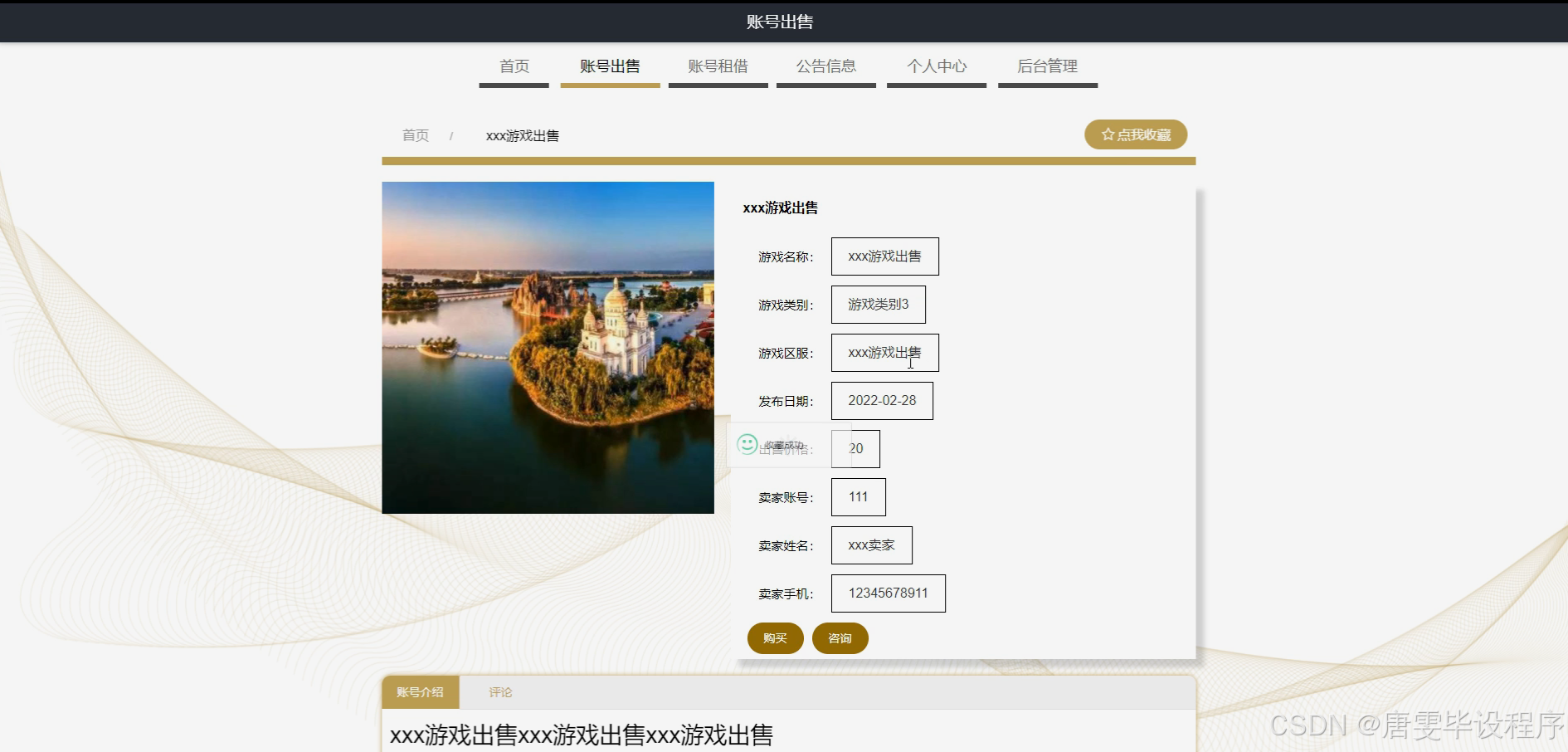Click the 咨询 button
The height and width of the screenshot is (752, 1568).
coord(840,638)
